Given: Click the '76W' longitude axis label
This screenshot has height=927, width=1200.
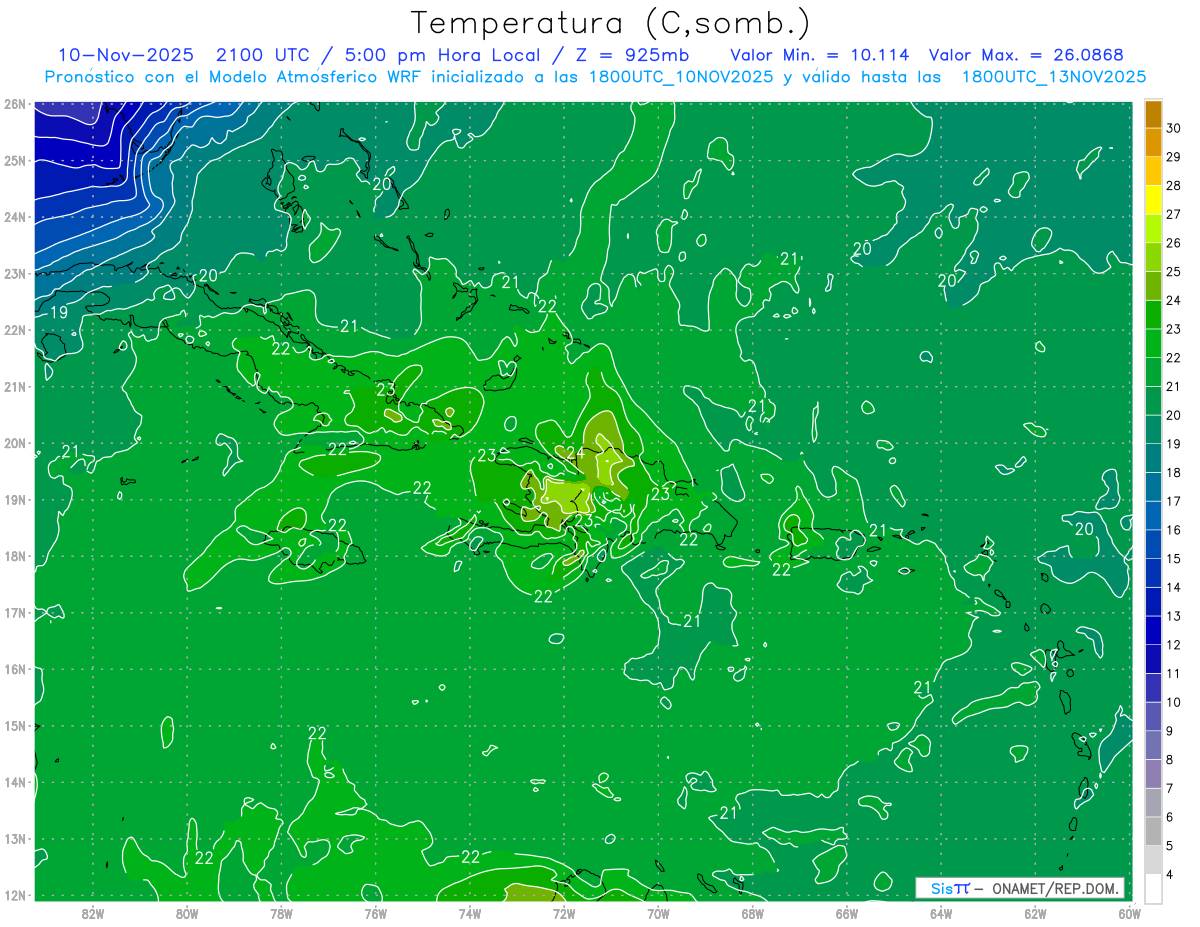Looking at the screenshot, I should 375,913.
